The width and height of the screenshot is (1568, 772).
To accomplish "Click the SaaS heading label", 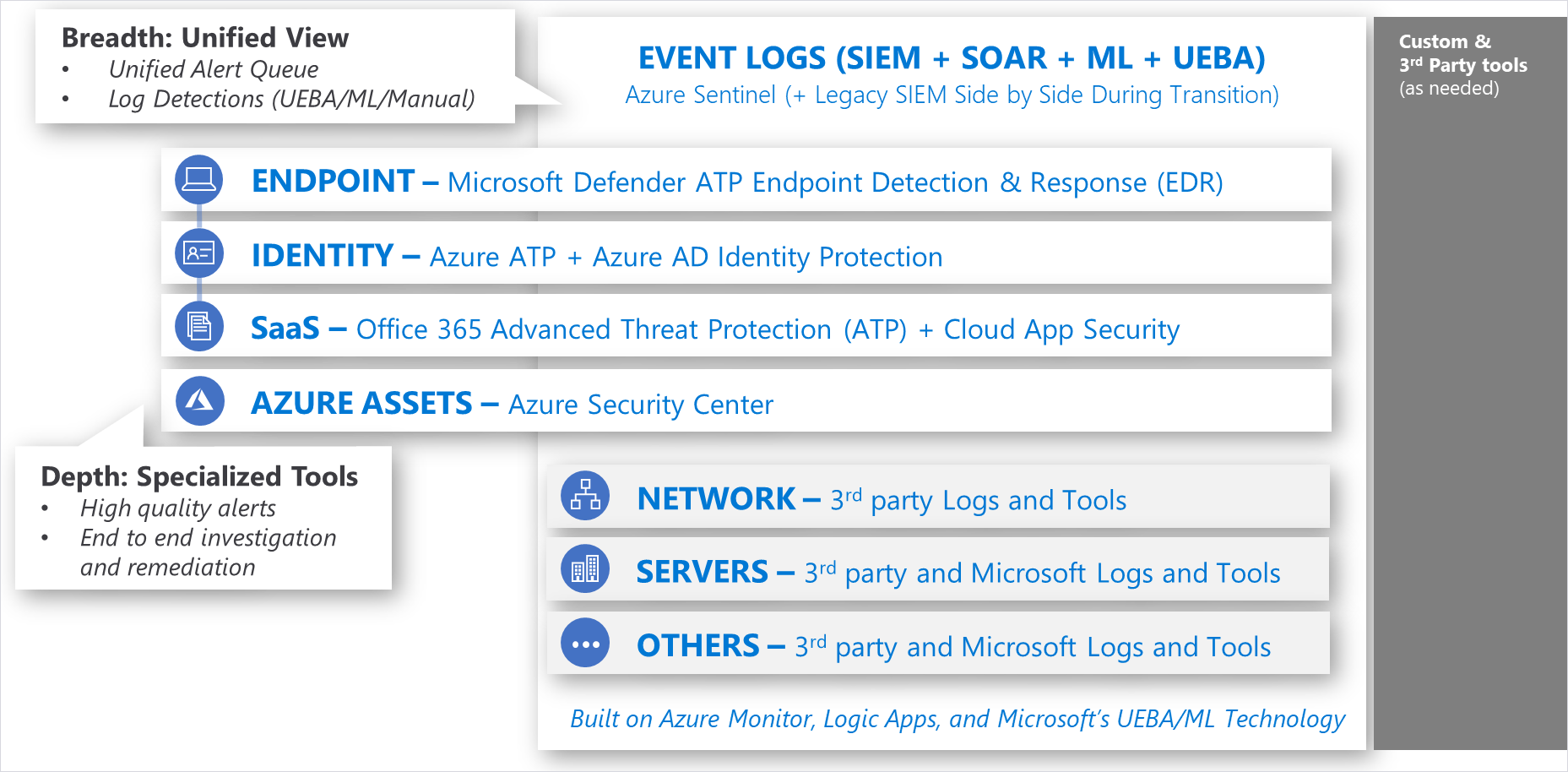I will click(285, 329).
